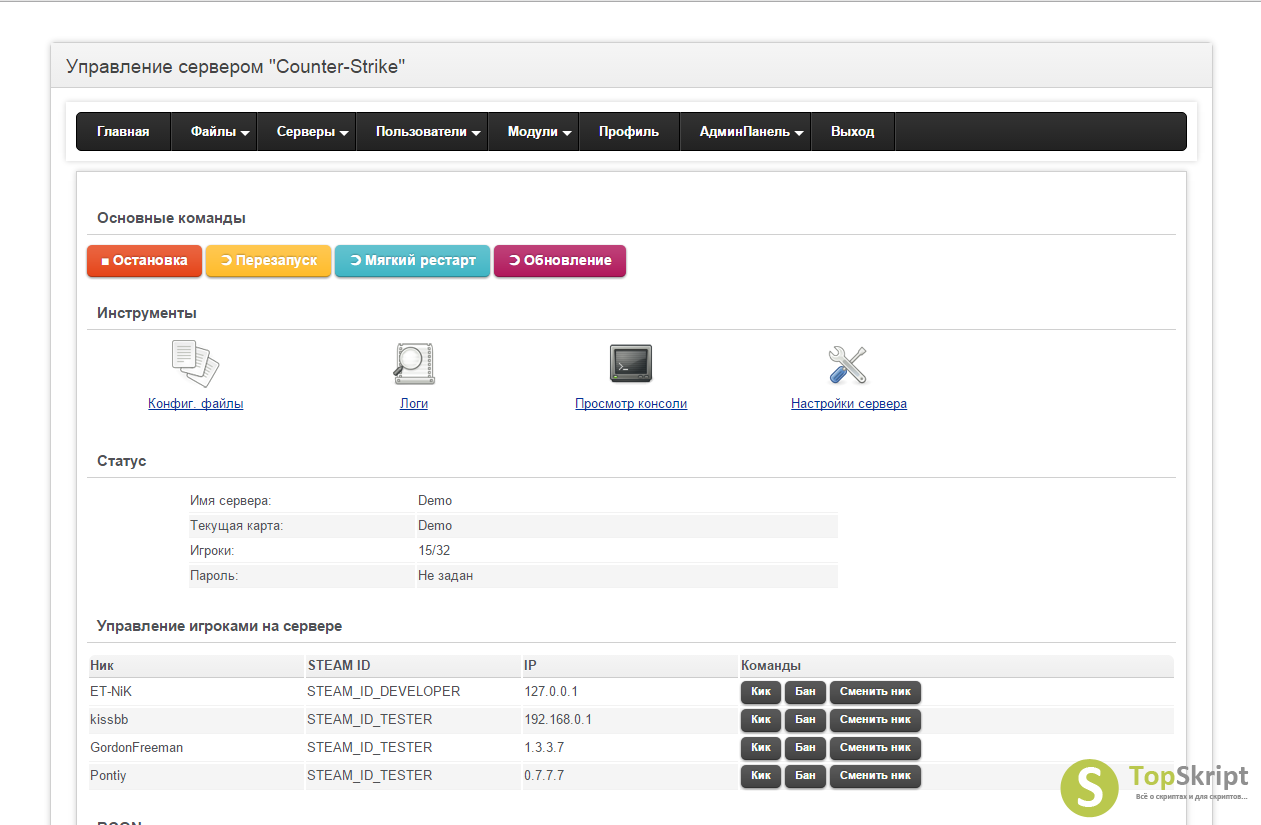This screenshot has width=1261, height=825.
Task: Click the Имя сервера label
Action: 231,501
